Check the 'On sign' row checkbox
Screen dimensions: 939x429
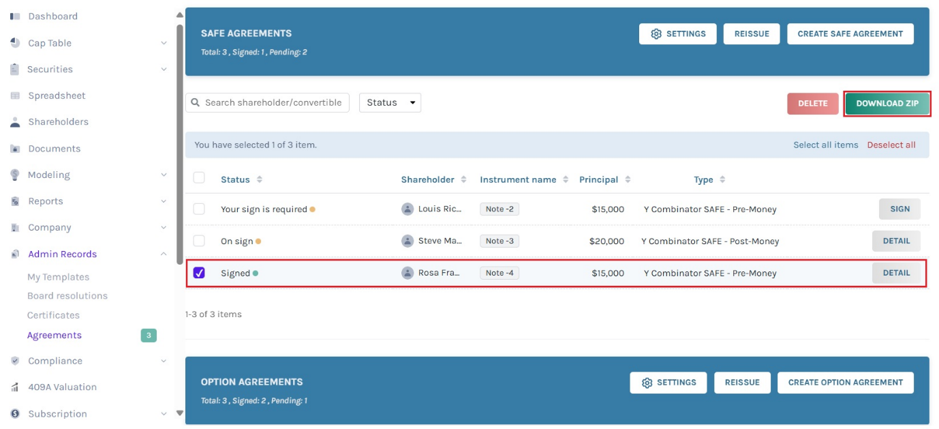pos(199,241)
